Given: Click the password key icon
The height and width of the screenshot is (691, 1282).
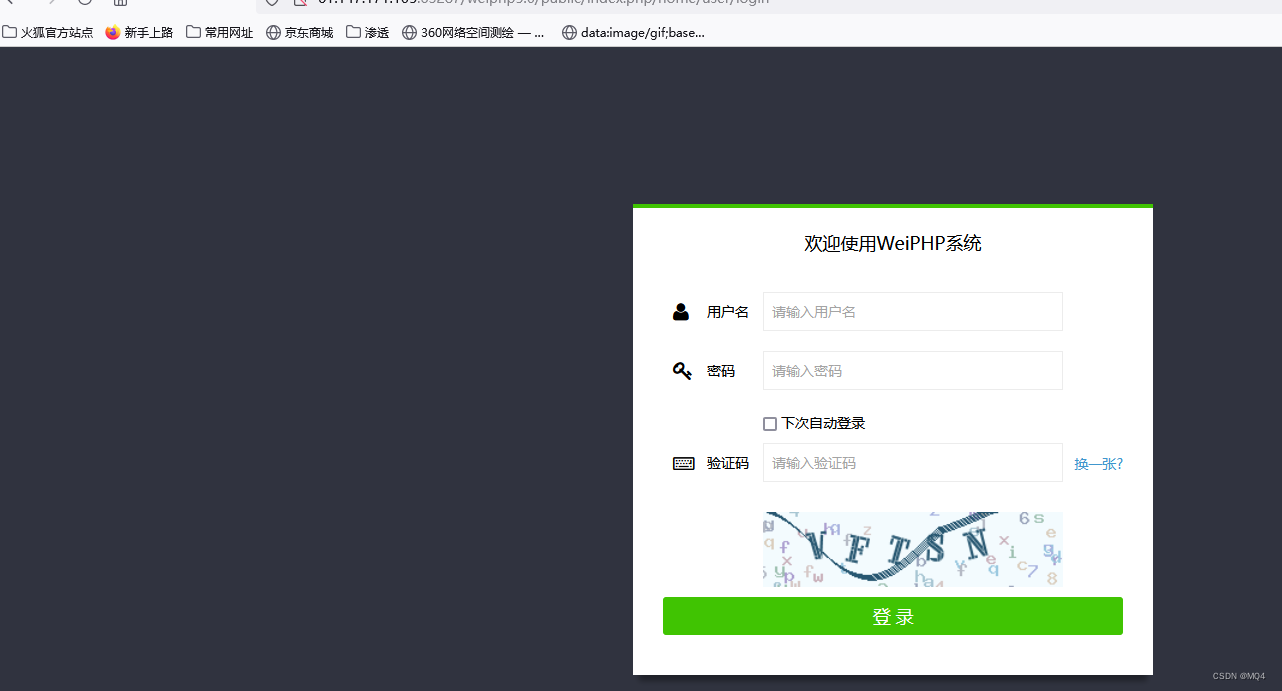Looking at the screenshot, I should [x=683, y=370].
